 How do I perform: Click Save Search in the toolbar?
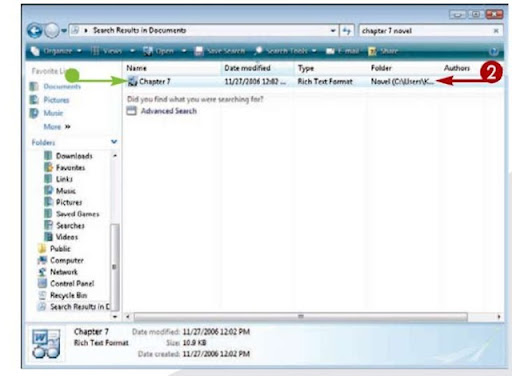click(220, 51)
